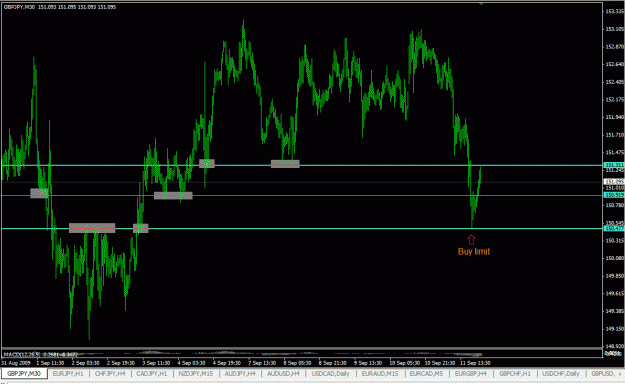
Task: Open the EURCAD,M5 chart tab
Action: (x=426, y=374)
